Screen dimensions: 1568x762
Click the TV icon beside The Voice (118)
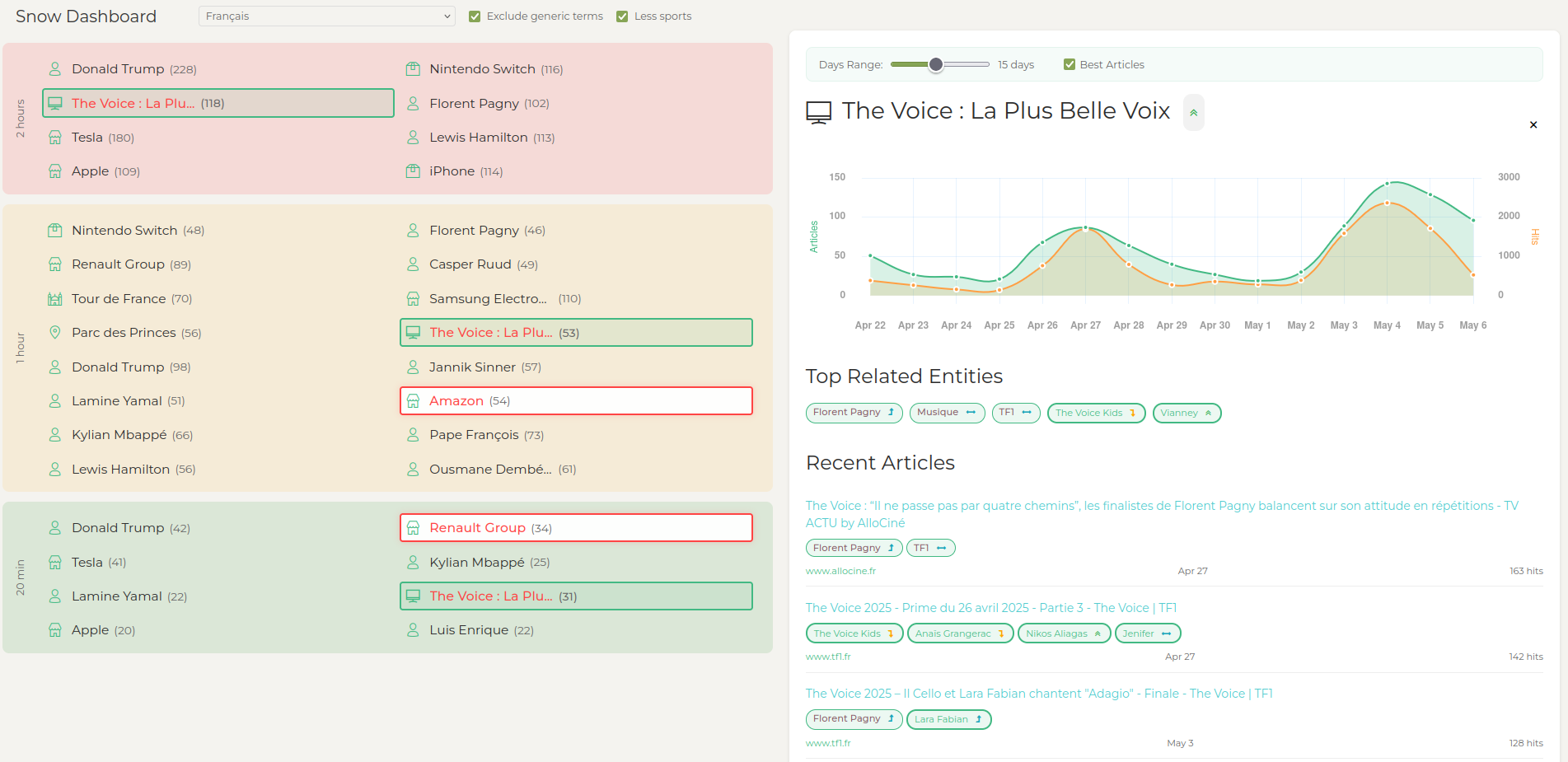(x=55, y=103)
